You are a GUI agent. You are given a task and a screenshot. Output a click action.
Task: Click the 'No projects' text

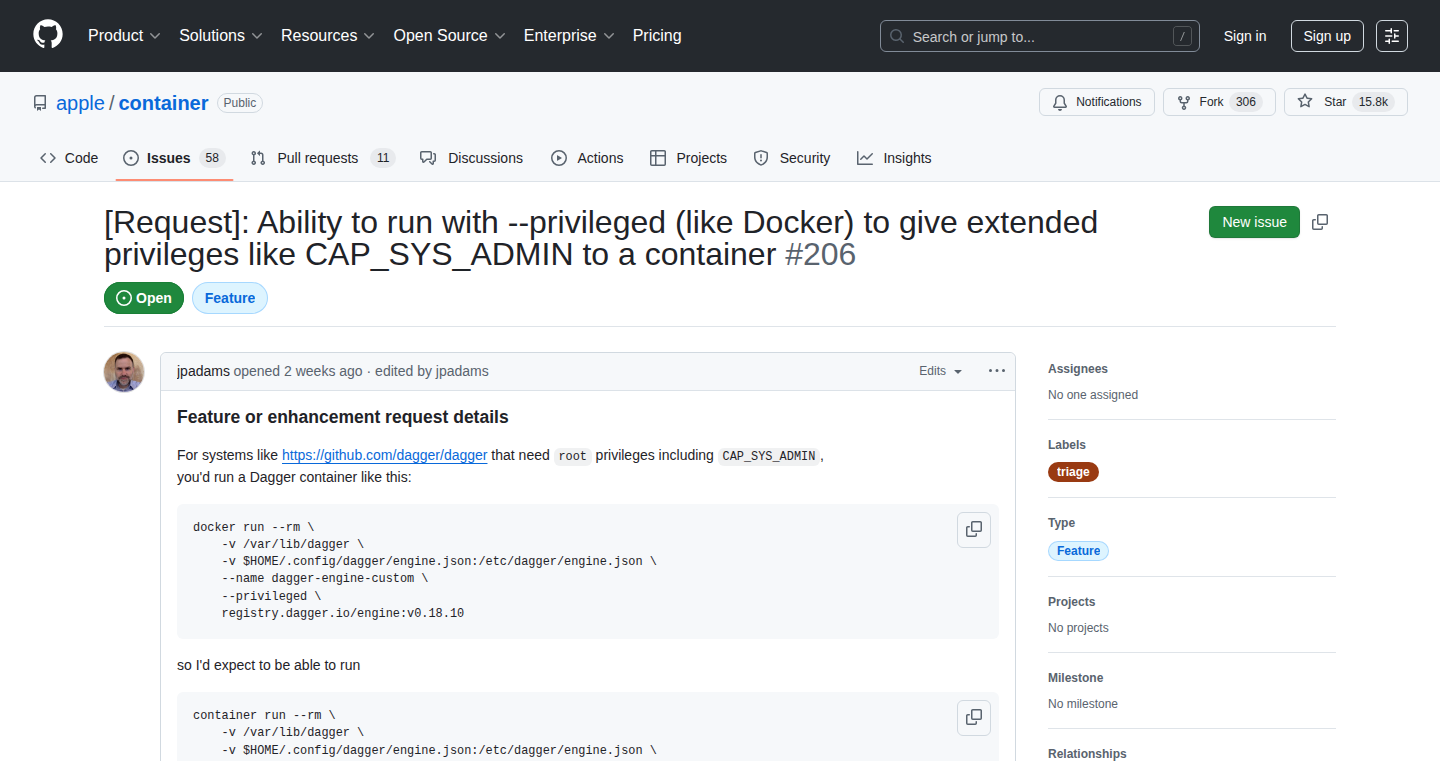[1078, 628]
